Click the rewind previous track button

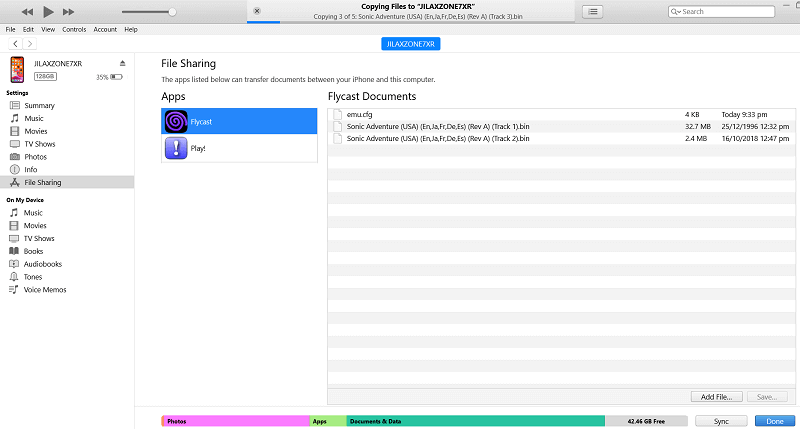[27, 12]
